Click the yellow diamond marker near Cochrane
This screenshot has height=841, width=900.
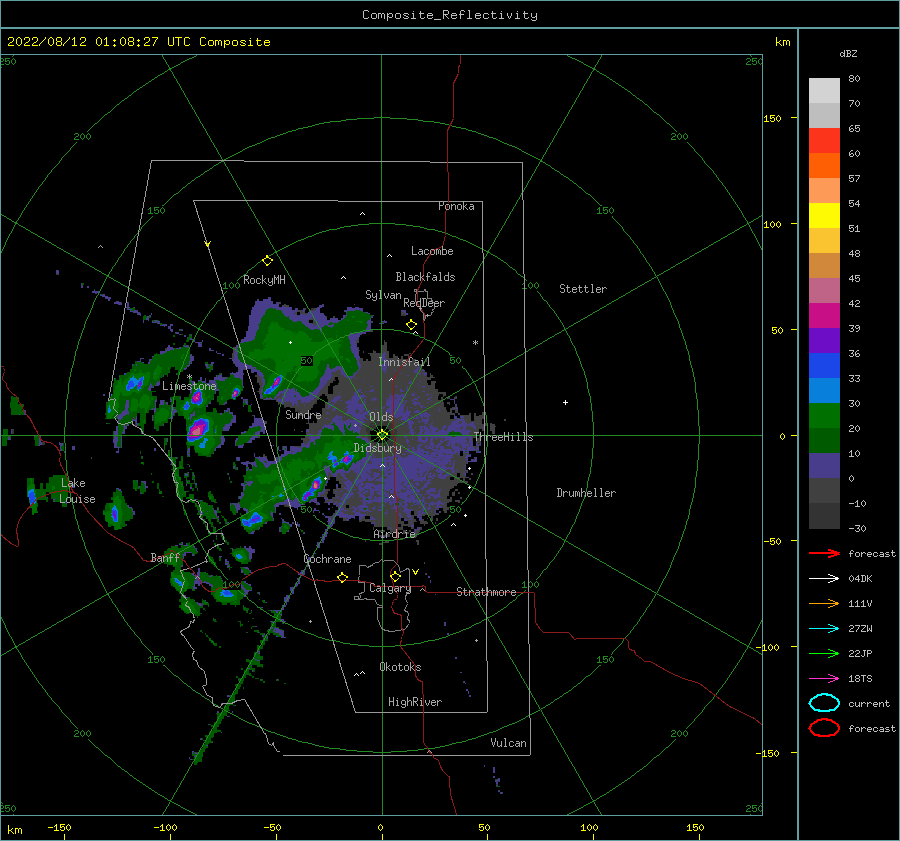pos(342,577)
